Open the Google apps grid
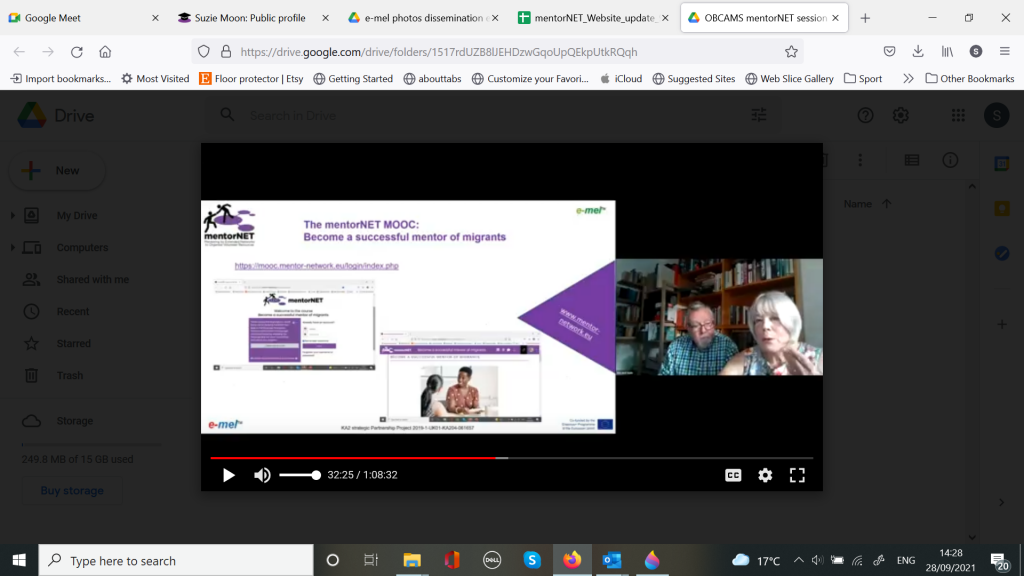Viewport: 1024px width, 576px height. click(958, 116)
